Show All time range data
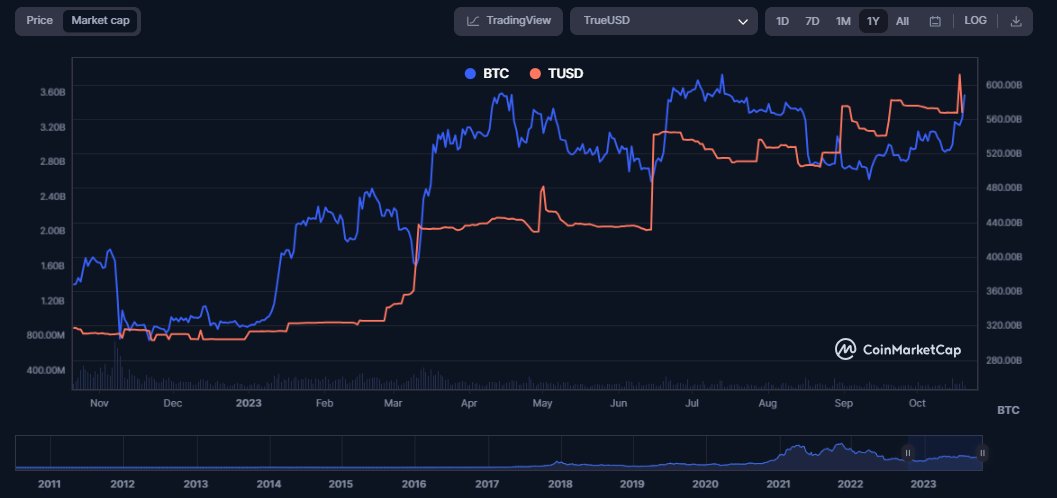Viewport: 1057px width, 498px height. (902, 22)
